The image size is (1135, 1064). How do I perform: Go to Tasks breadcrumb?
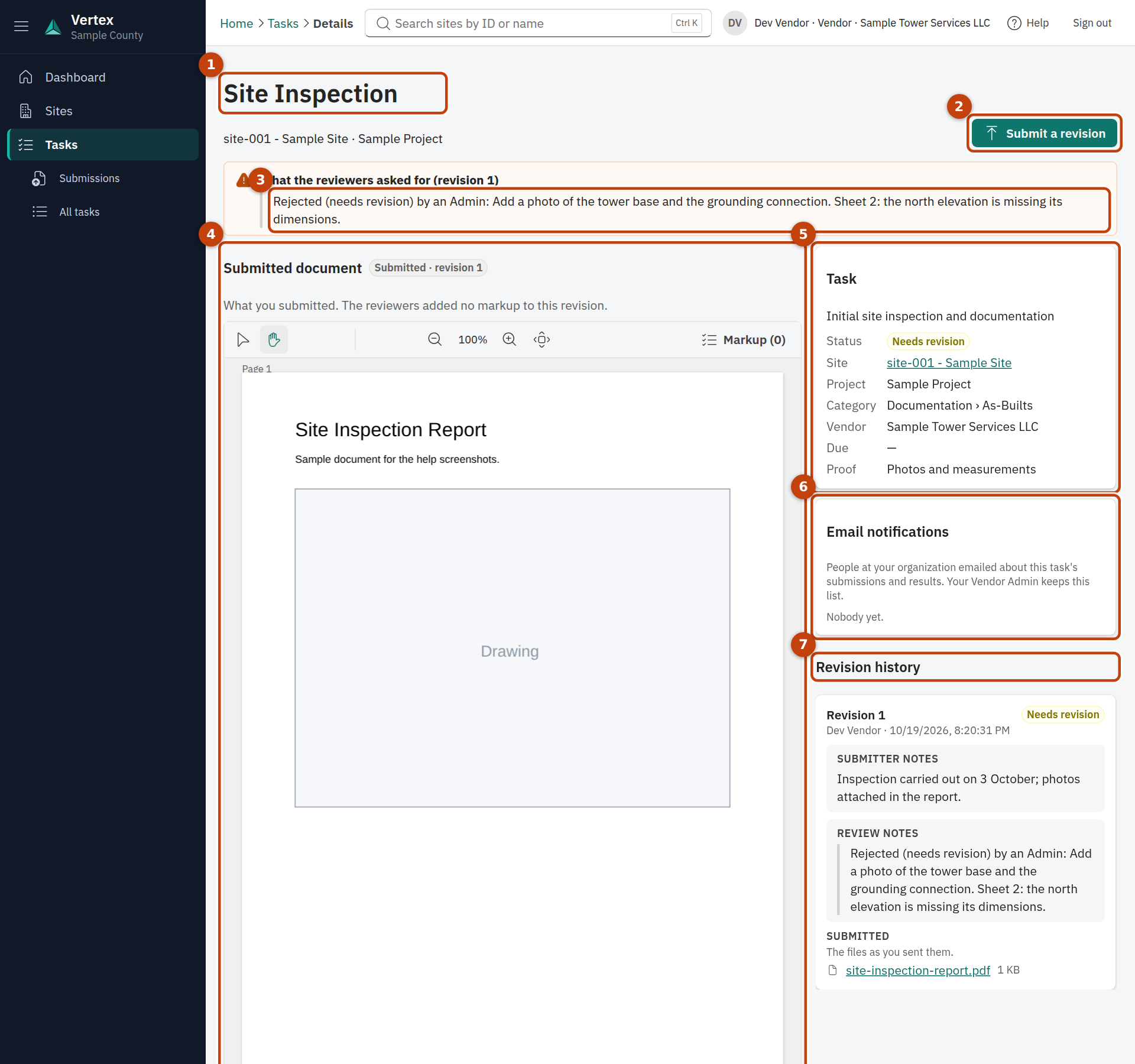(x=283, y=24)
